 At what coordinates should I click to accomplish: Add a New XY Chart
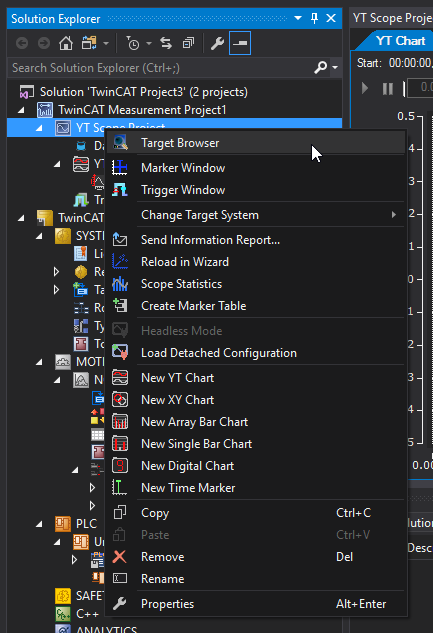pos(255,400)
